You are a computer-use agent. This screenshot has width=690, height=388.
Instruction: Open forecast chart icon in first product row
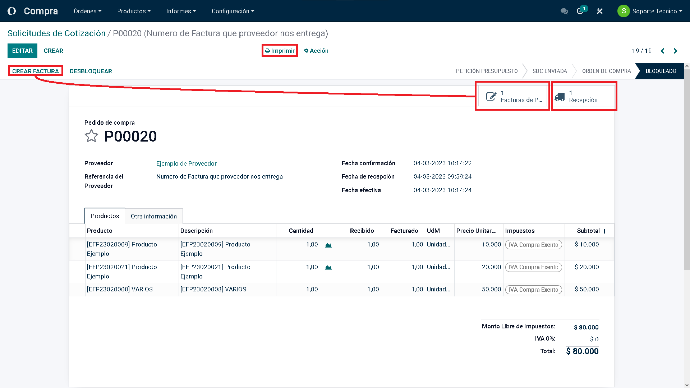[328, 245]
